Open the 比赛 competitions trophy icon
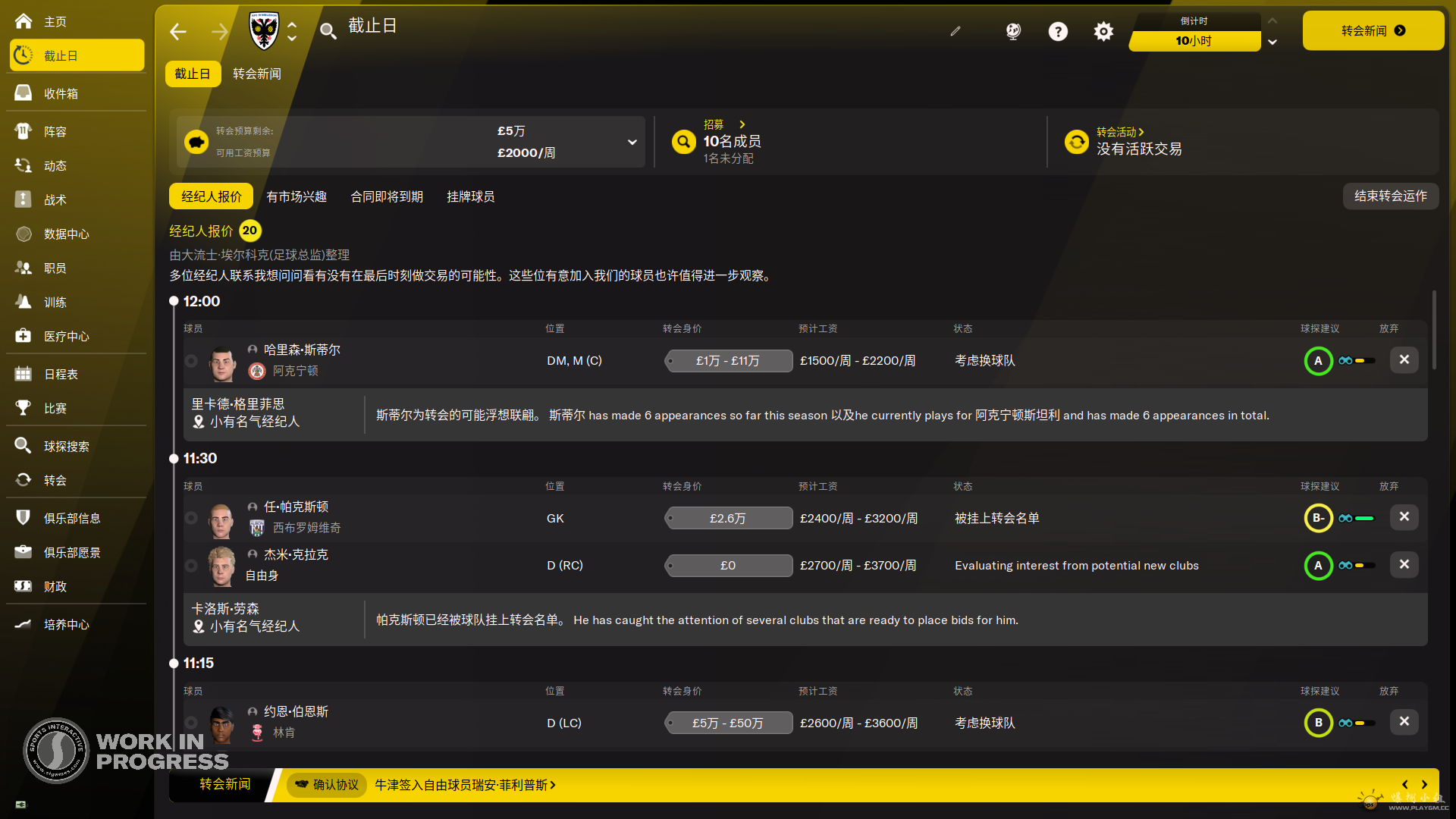This screenshot has width=1456, height=819. click(x=24, y=408)
